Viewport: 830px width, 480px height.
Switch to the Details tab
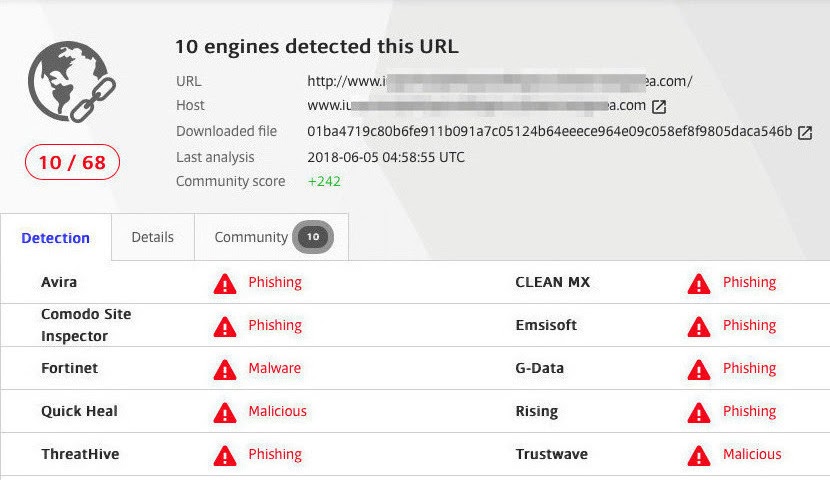tap(152, 237)
